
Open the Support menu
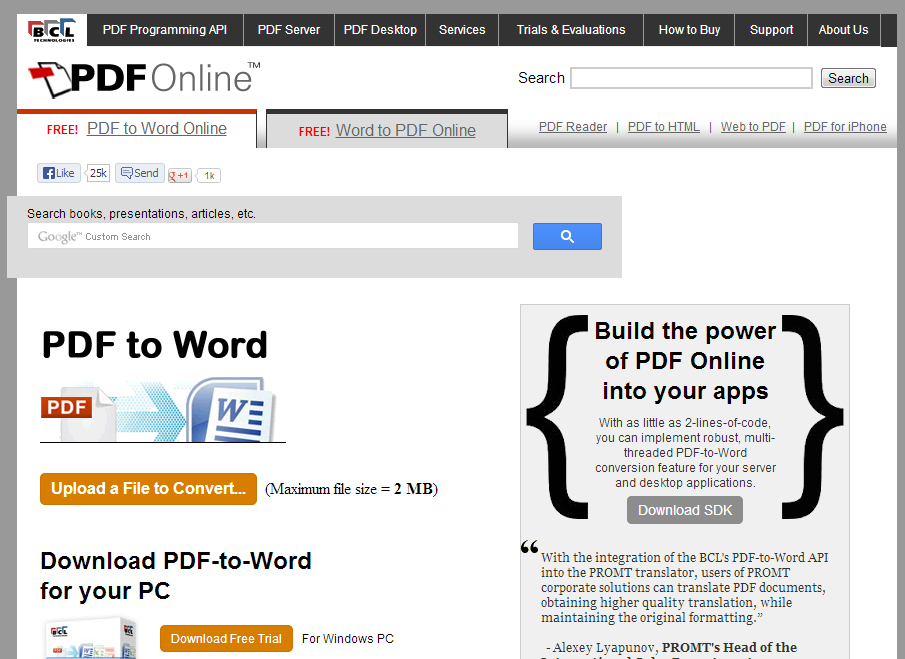click(771, 30)
